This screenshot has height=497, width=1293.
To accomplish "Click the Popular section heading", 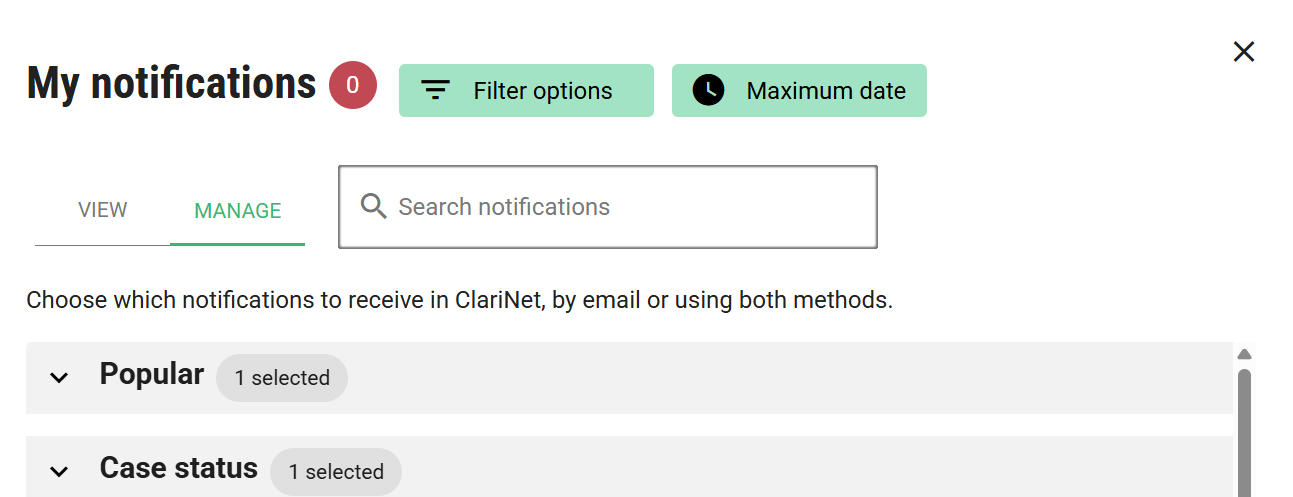I will [x=151, y=374].
